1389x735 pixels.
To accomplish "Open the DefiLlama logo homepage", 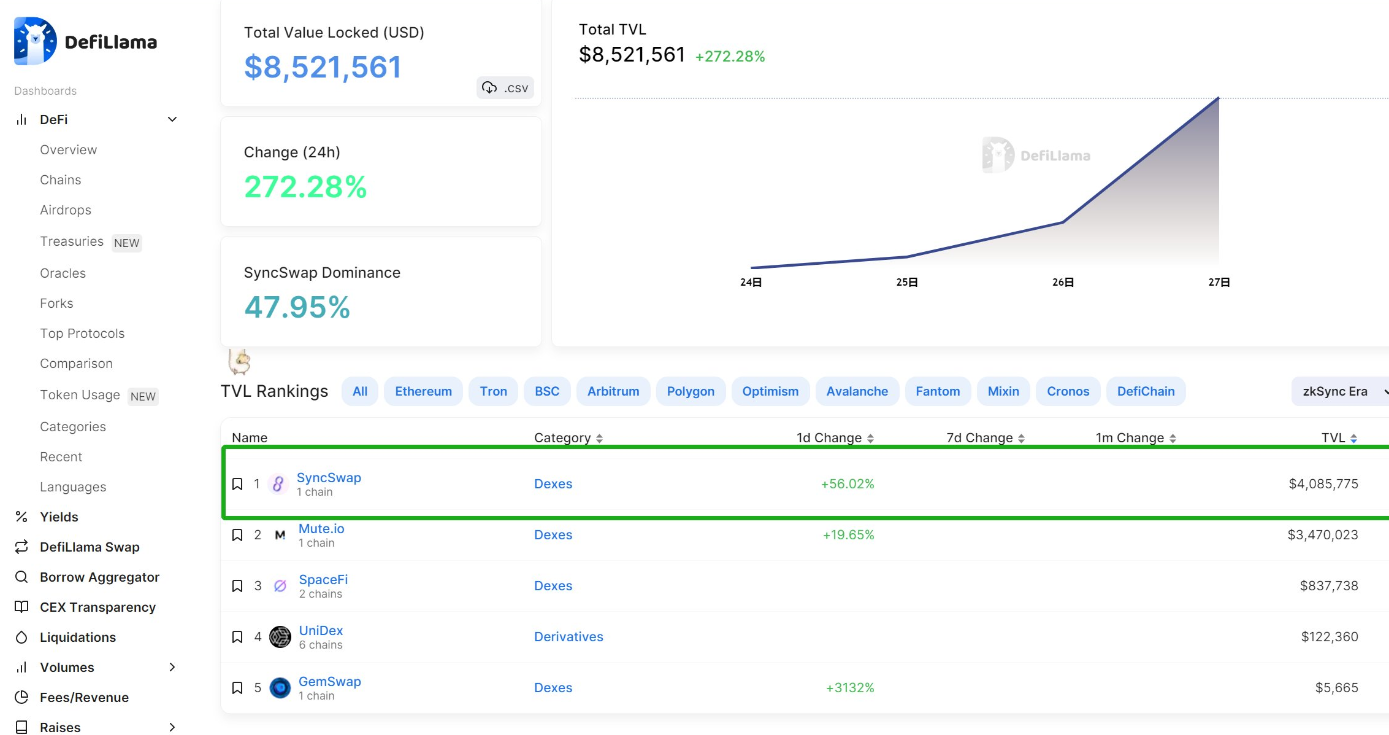I will 85,41.
